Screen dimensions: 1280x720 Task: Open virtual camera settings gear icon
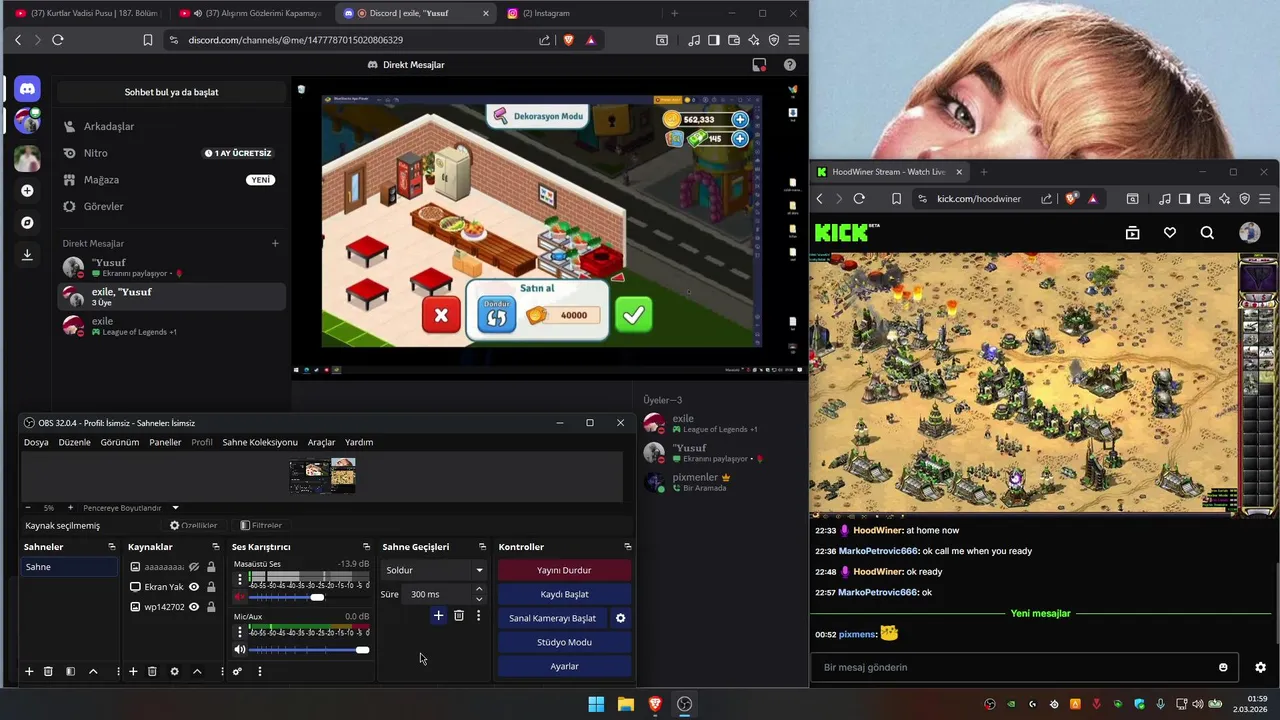(x=620, y=618)
